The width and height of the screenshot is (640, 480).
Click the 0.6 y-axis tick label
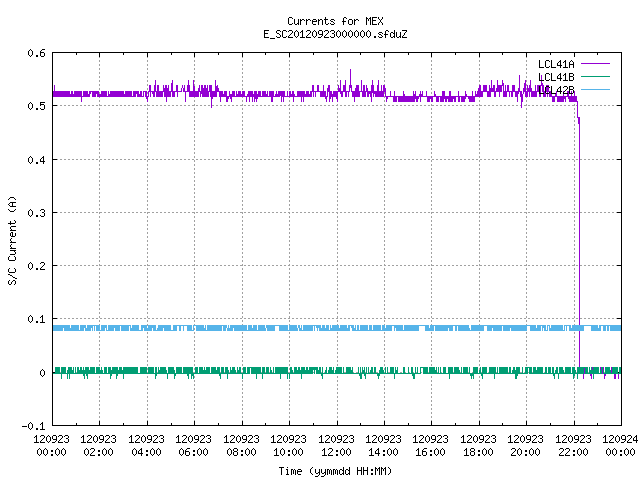(36, 53)
